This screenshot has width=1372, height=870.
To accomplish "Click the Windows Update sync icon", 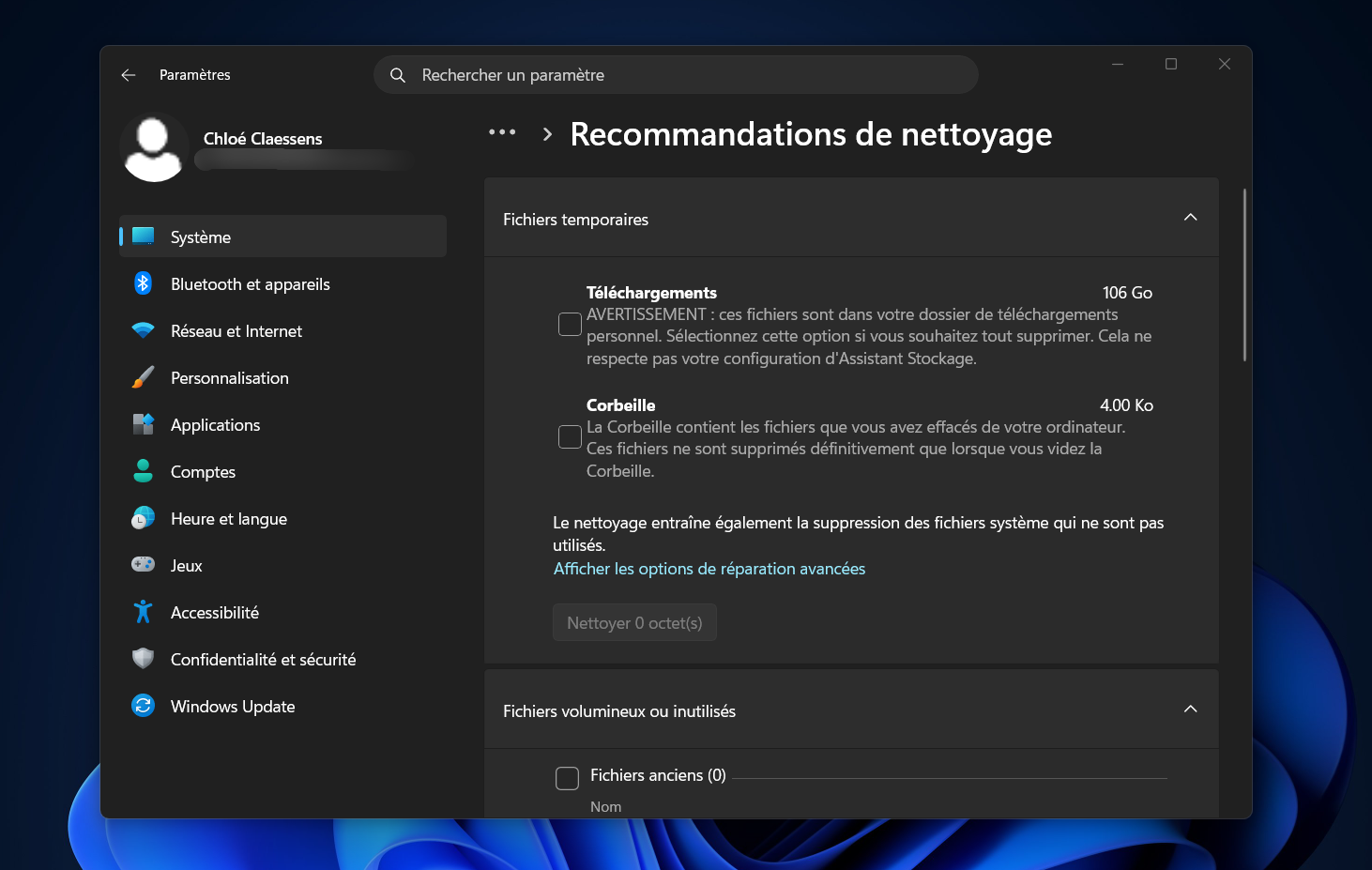I will [144, 706].
